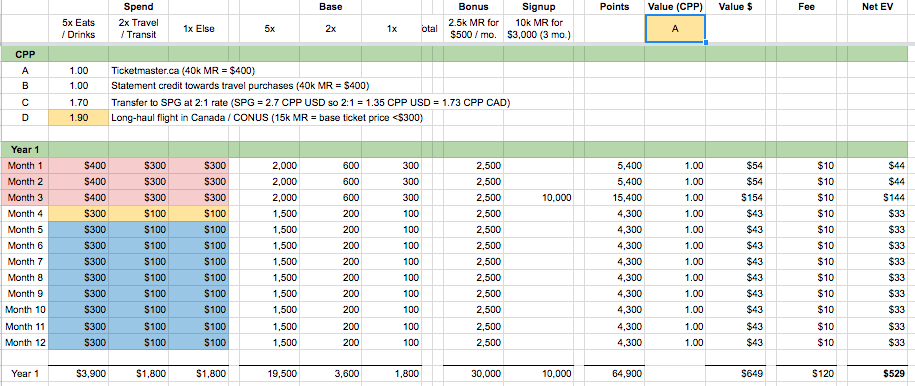Select the bold $529 Net EV total
The height and width of the screenshot is (386, 915).
pyautogui.click(x=878, y=374)
